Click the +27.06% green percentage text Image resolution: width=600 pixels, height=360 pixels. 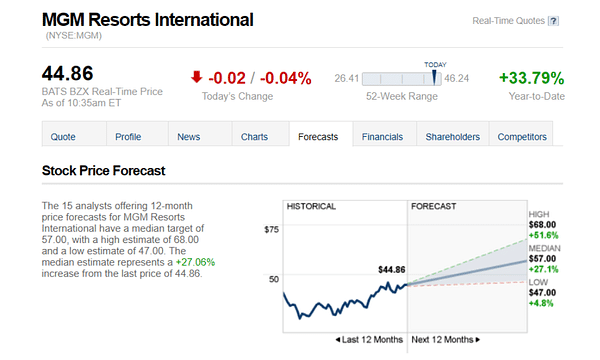coord(195,262)
